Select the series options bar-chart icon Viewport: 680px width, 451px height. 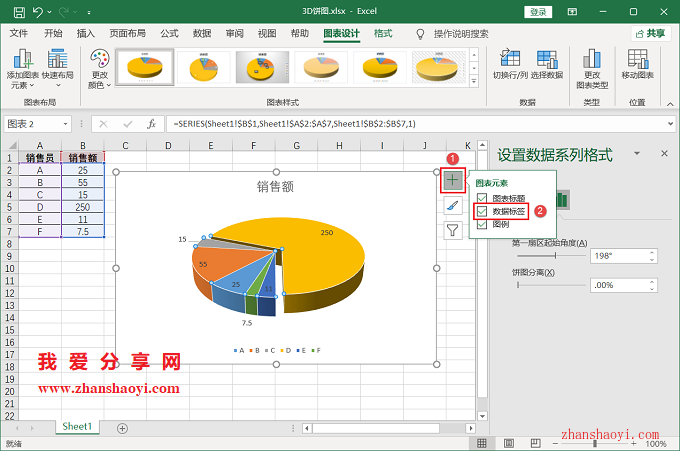(x=562, y=200)
